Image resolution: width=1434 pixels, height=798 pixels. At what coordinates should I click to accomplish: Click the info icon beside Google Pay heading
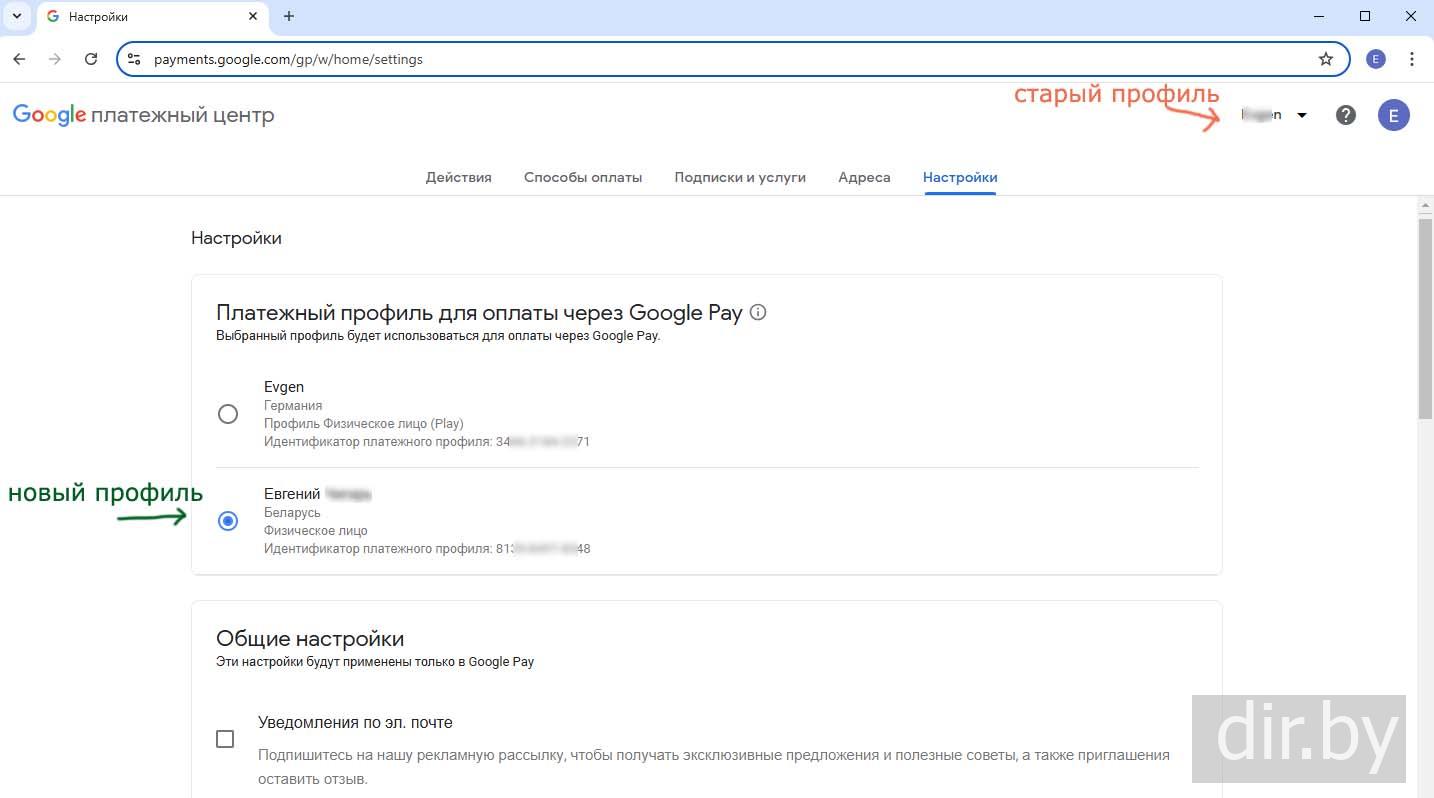point(758,312)
